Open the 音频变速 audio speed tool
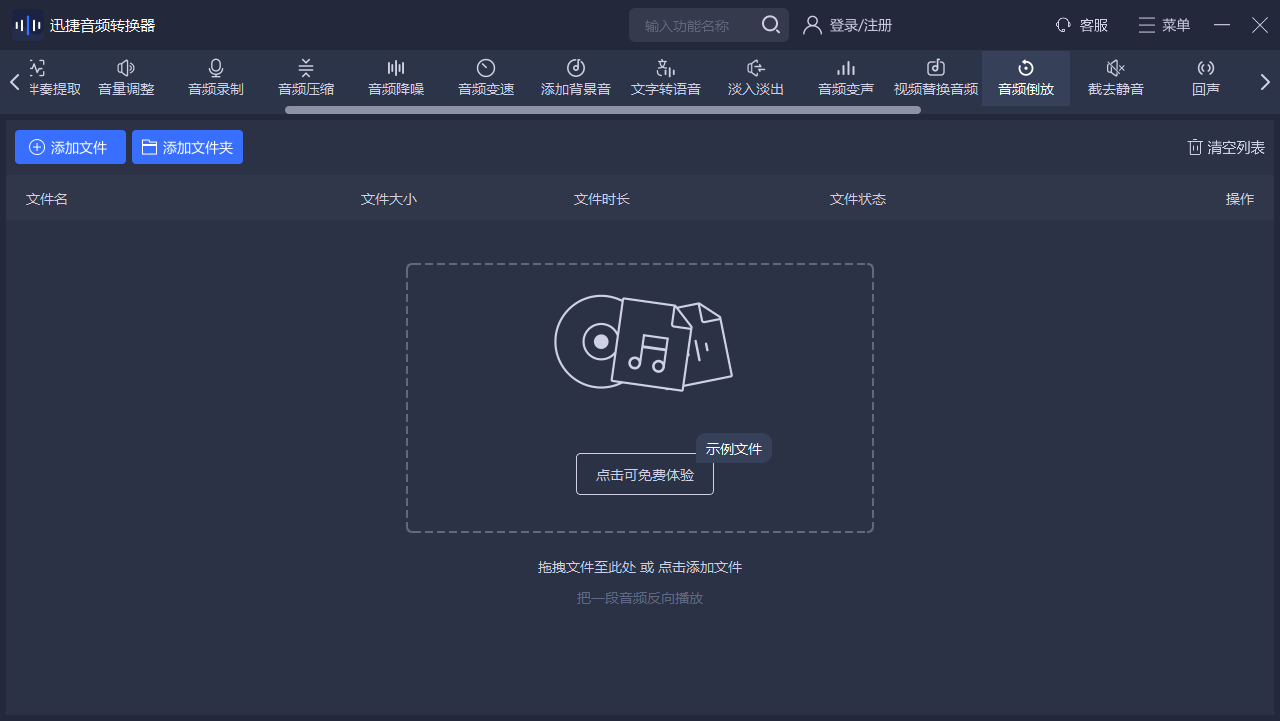This screenshot has height=721, width=1280. click(x=486, y=78)
